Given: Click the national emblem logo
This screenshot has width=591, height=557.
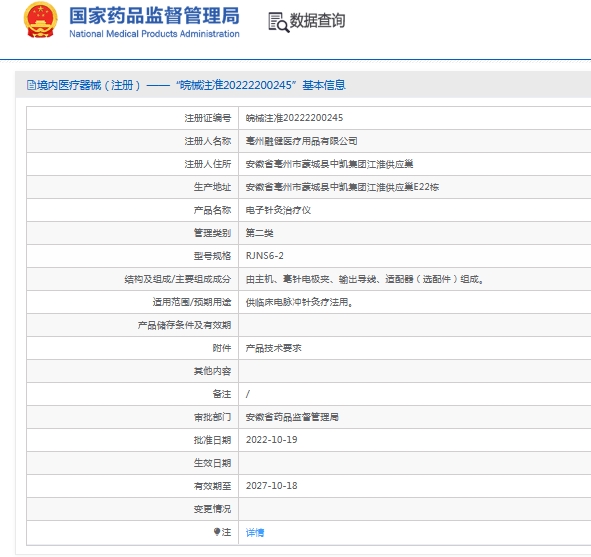Looking at the screenshot, I should pyautogui.click(x=41, y=21).
